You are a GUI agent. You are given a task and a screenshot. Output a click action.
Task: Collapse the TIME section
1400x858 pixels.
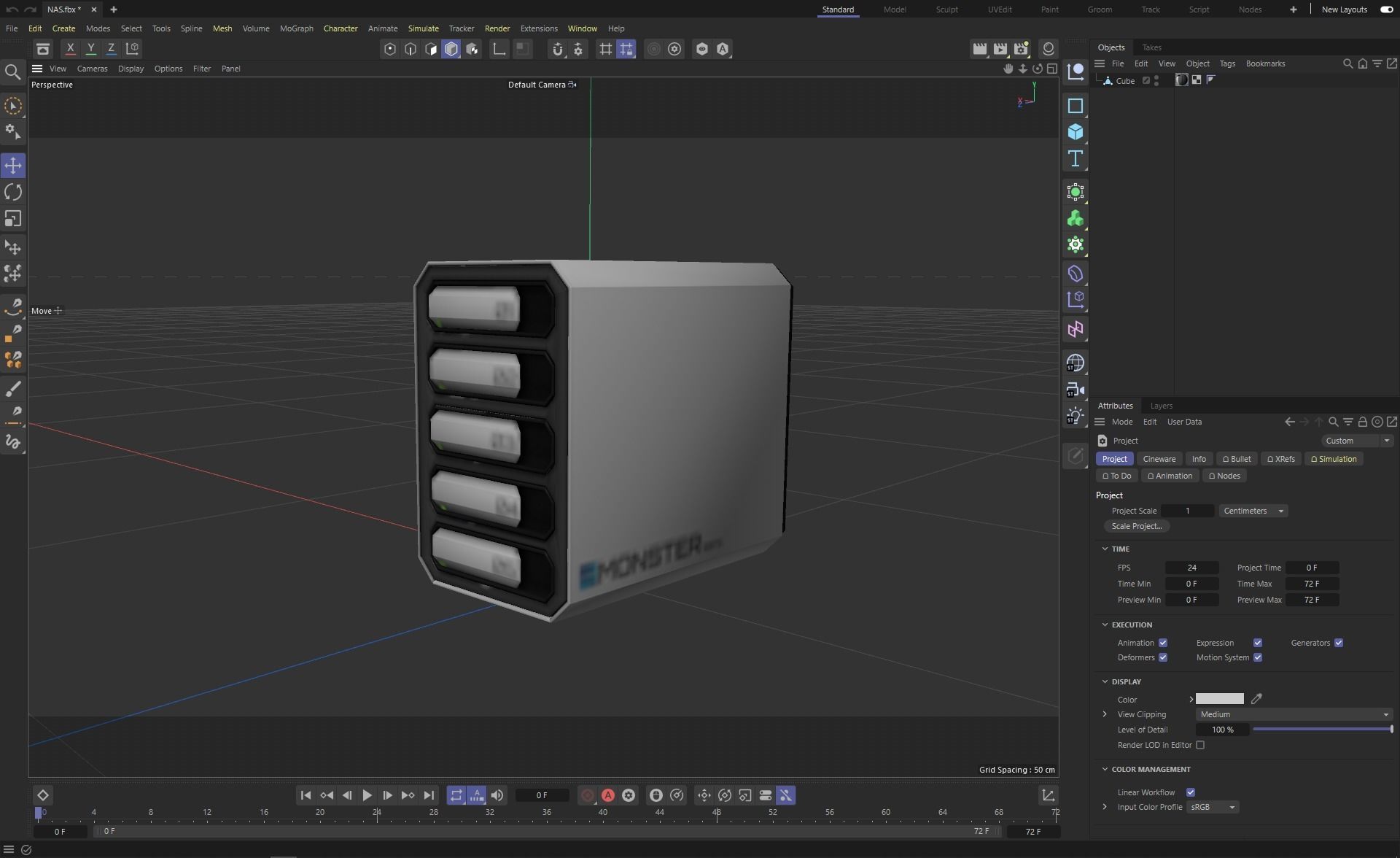click(1105, 549)
